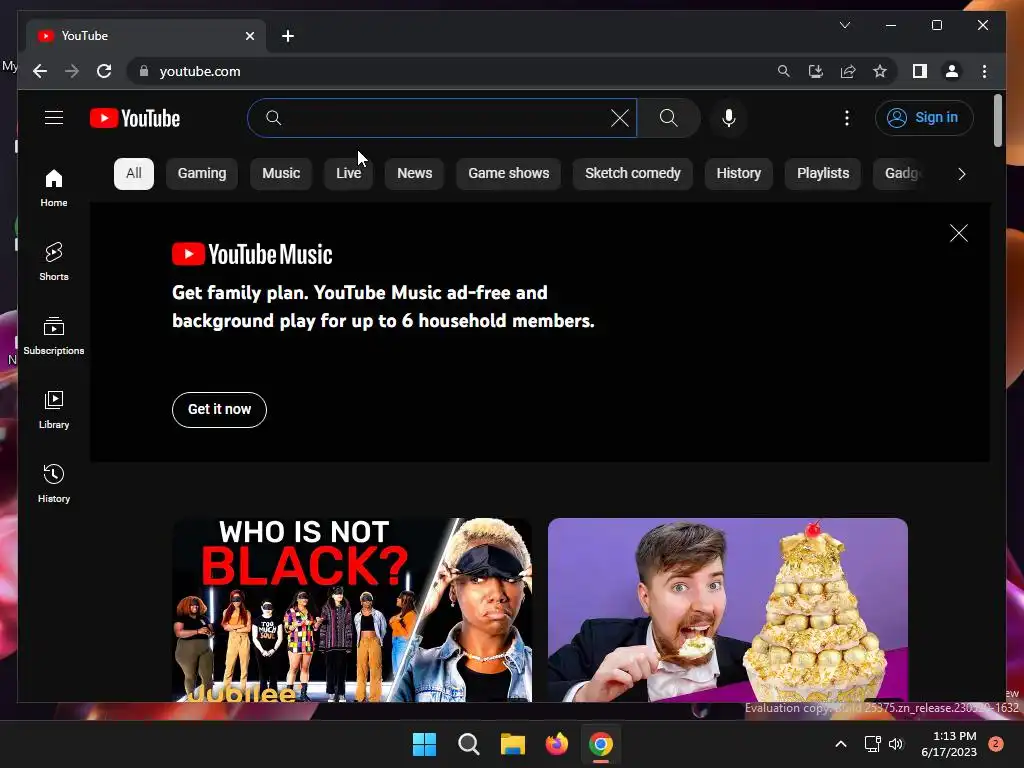Image resolution: width=1024 pixels, height=768 pixels.
Task: Open the volume control in system tray
Action: click(896, 744)
